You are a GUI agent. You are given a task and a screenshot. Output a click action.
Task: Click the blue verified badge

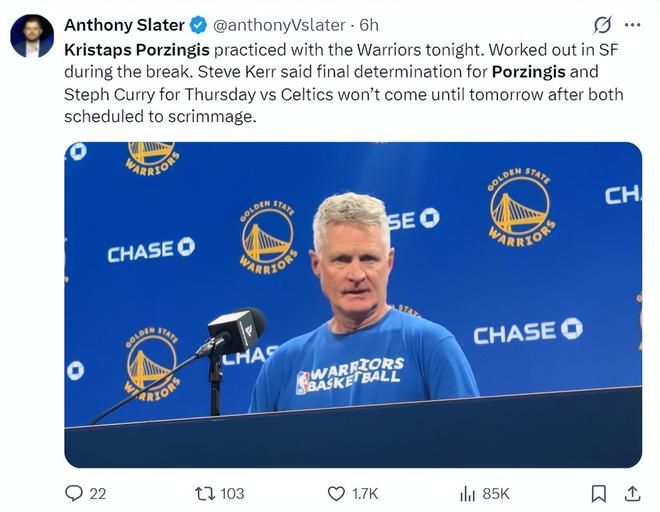click(199, 24)
